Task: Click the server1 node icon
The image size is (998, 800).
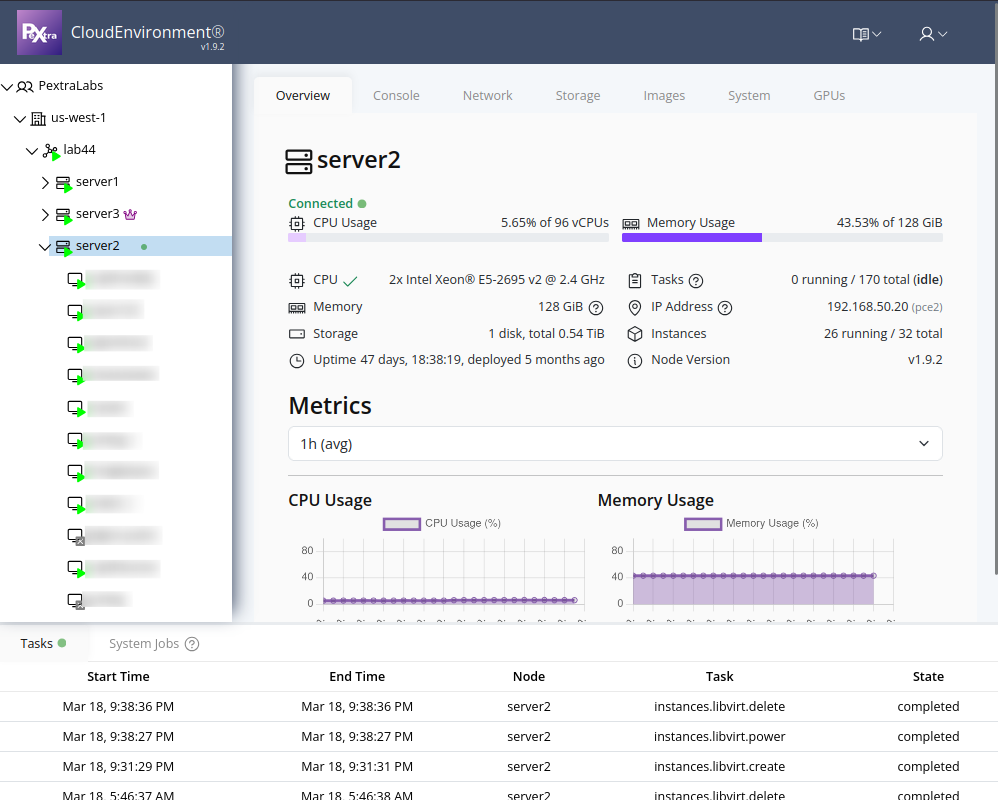Action: pos(64,184)
